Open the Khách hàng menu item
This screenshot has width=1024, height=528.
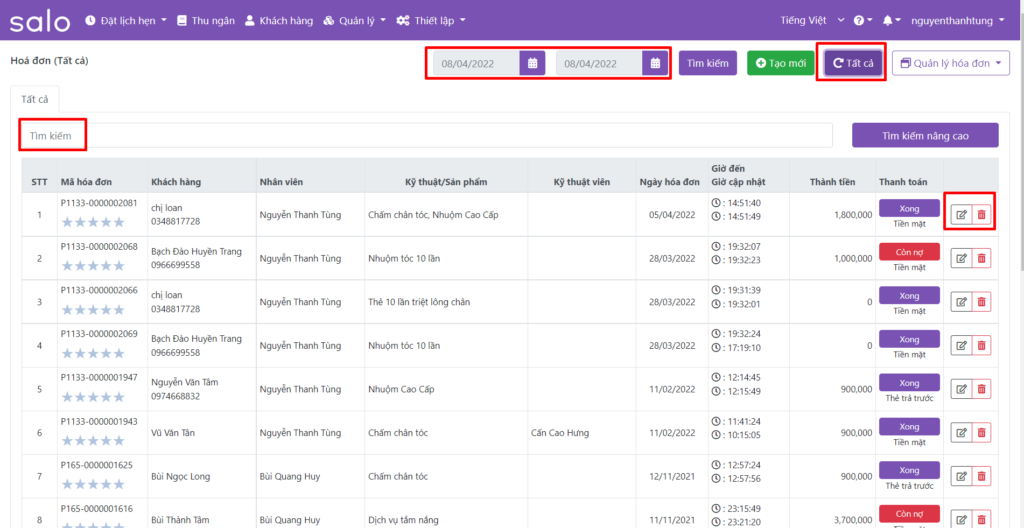[x=279, y=20]
